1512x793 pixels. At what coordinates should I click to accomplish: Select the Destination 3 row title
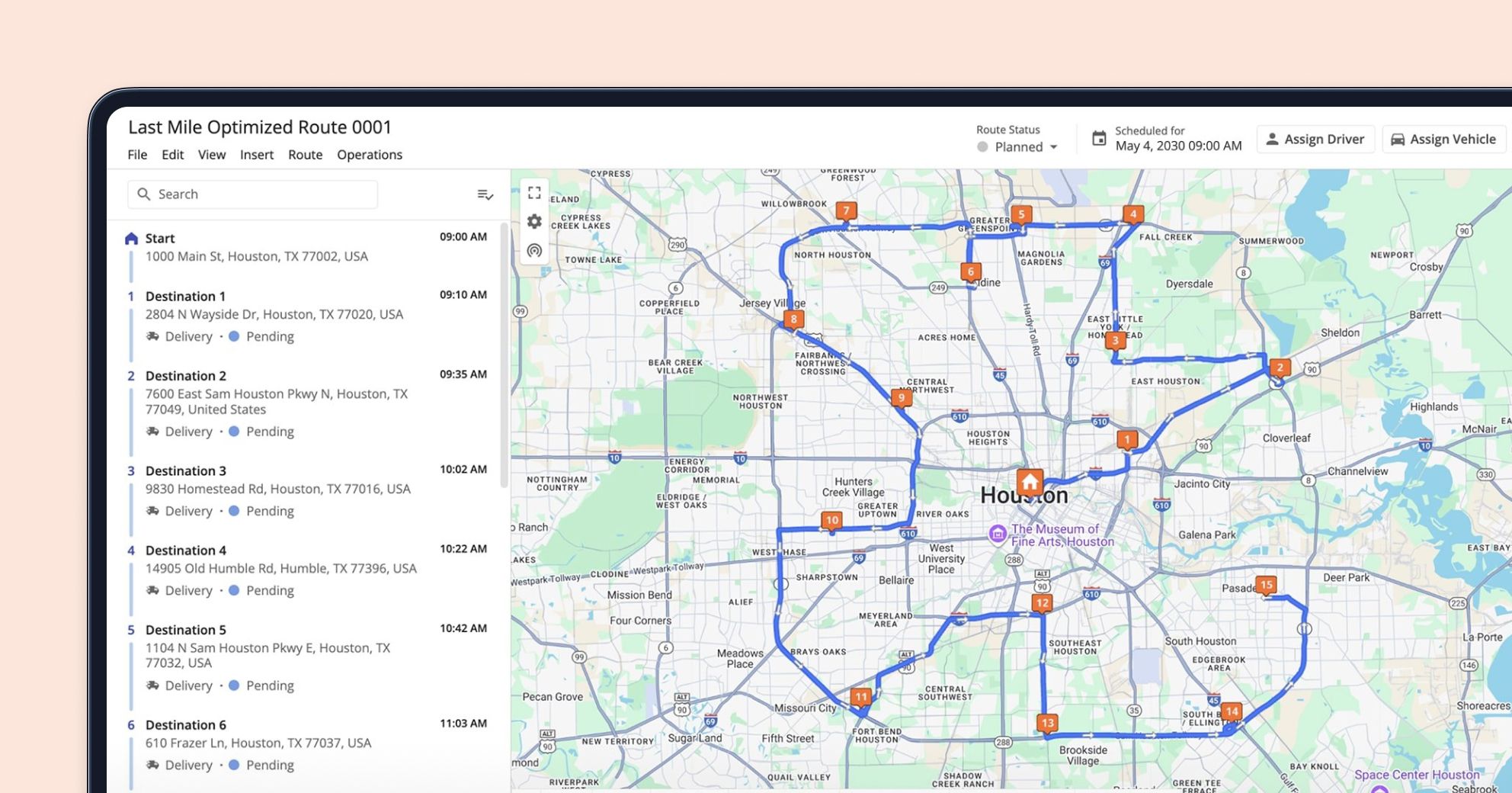pyautogui.click(x=185, y=471)
